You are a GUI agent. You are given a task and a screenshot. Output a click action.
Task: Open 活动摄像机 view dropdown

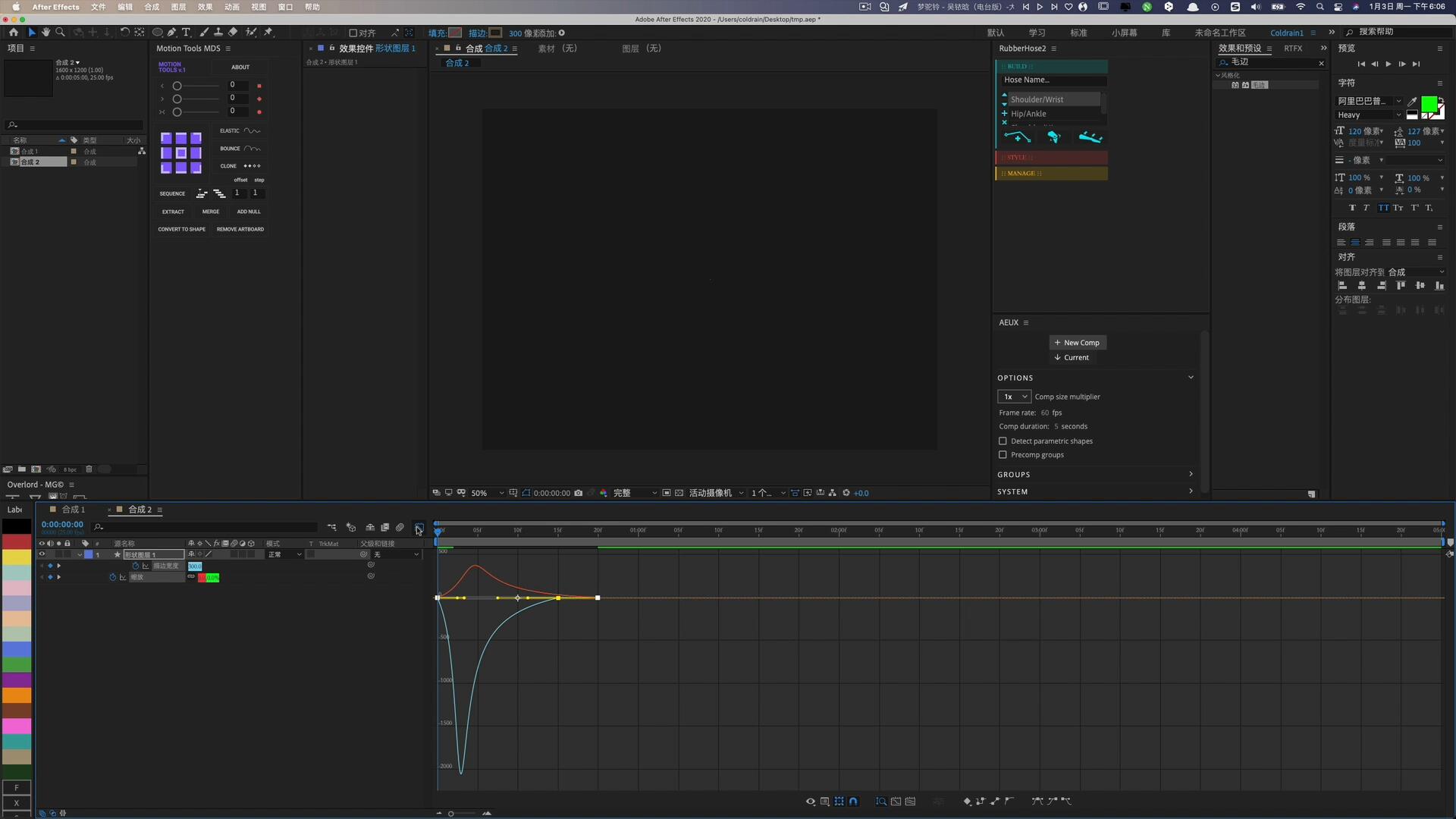[716, 493]
